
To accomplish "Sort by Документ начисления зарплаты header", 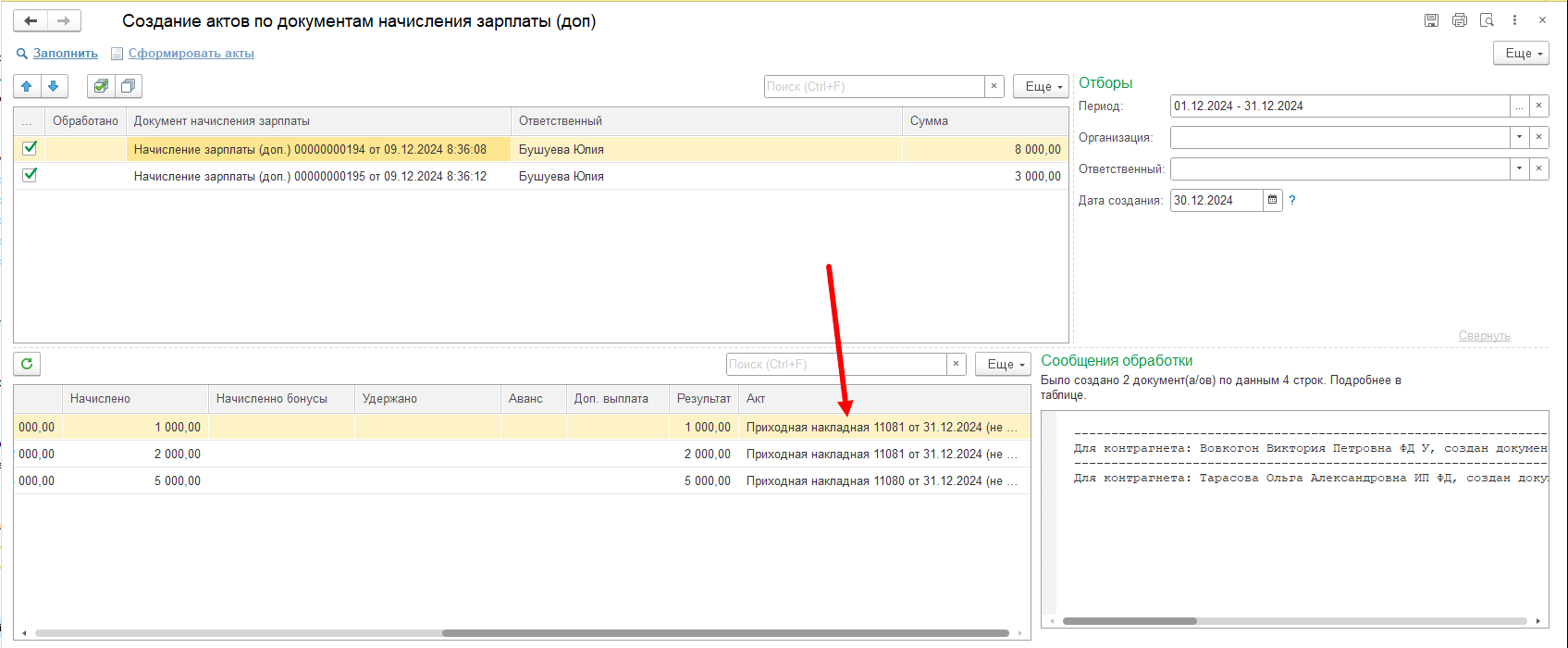I will click(318, 121).
